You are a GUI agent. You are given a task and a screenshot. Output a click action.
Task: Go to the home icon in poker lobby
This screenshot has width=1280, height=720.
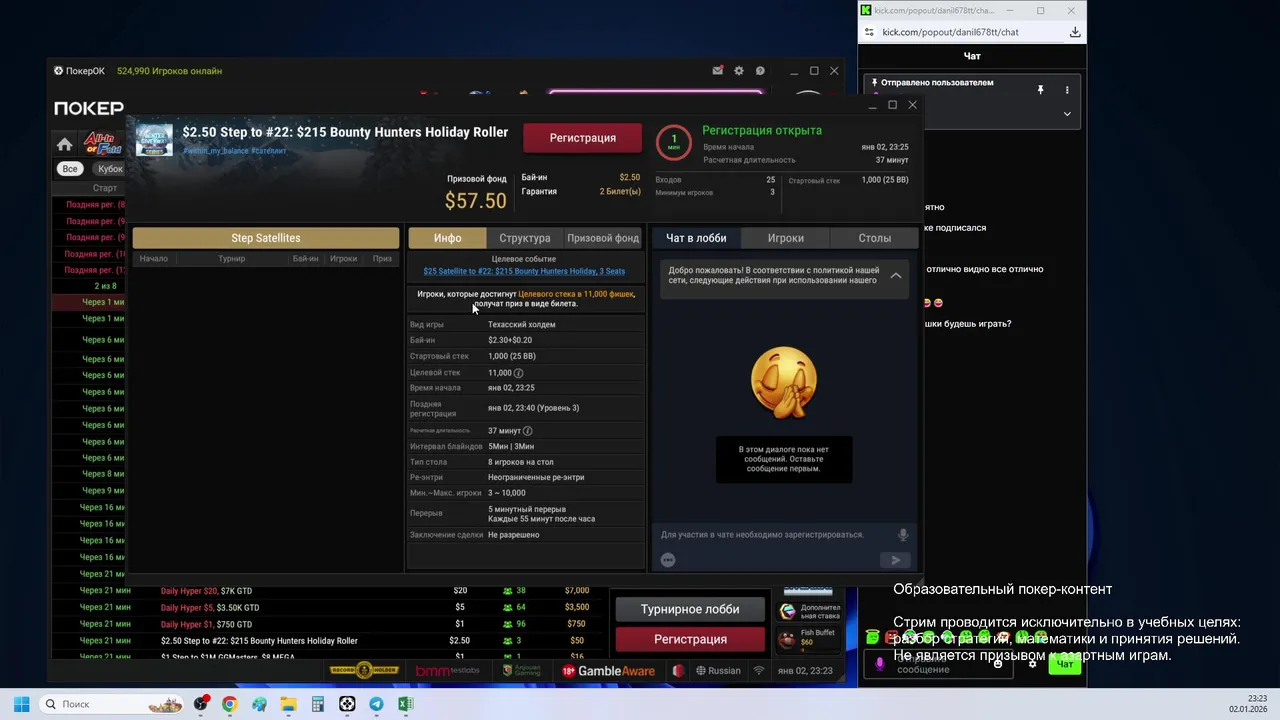tap(65, 144)
